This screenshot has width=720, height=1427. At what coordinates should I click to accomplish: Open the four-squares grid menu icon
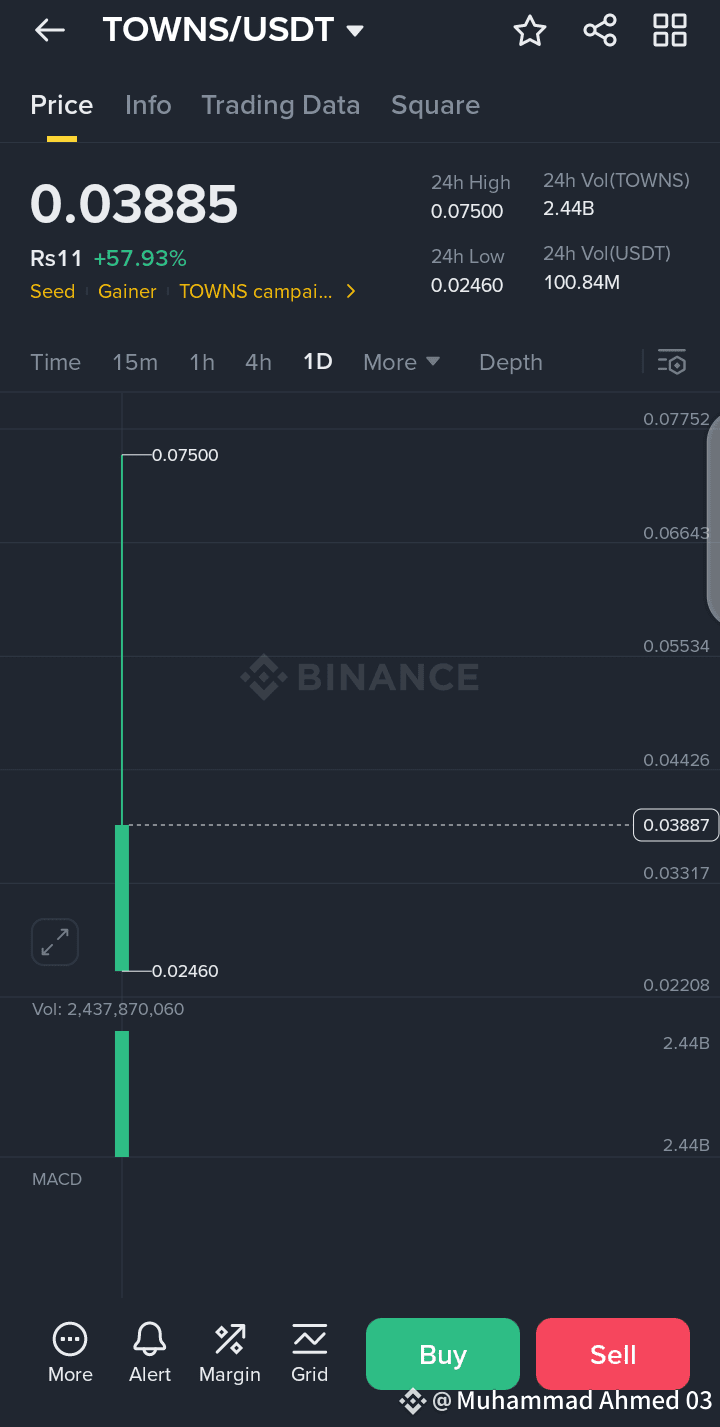670,30
